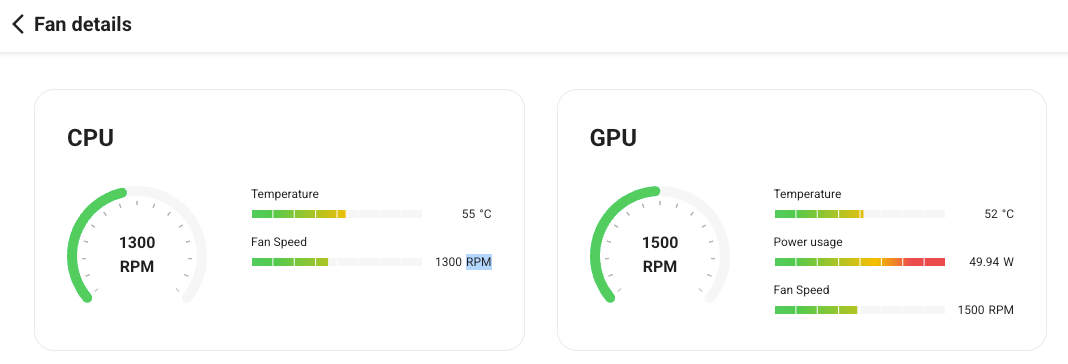
Task: Click the GPU Fan Speed progress bar
Action: (860, 310)
